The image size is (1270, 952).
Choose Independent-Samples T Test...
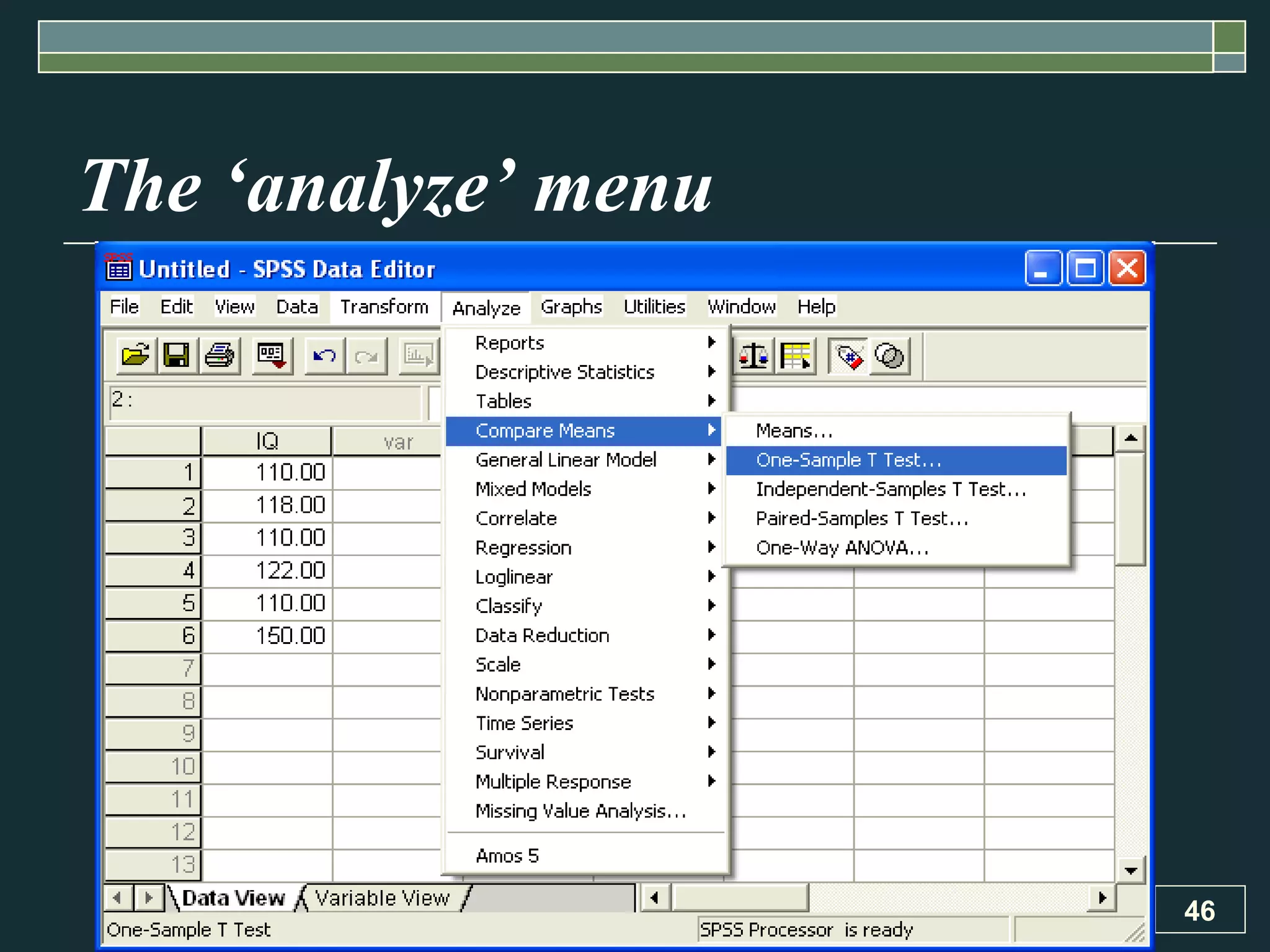pos(896,489)
